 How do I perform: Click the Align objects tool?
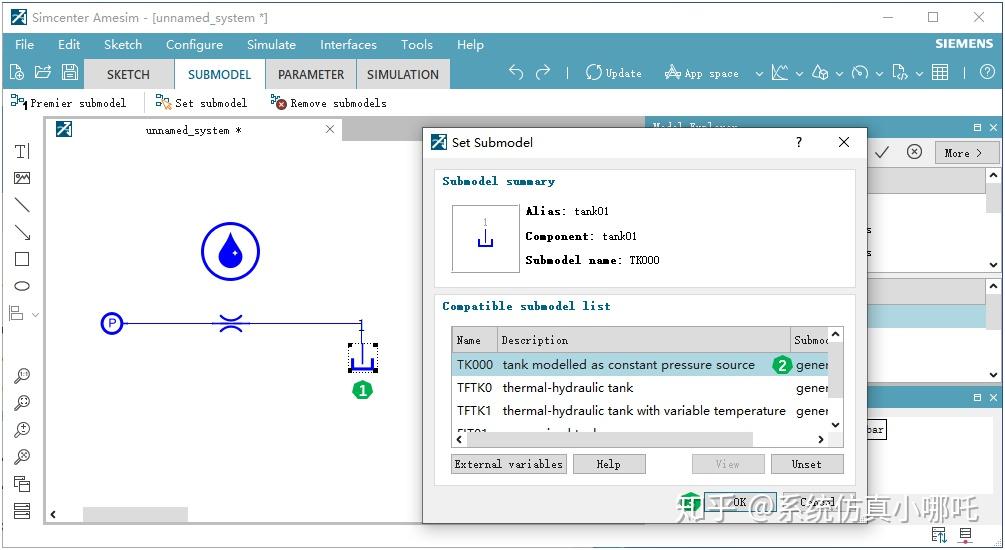16,313
